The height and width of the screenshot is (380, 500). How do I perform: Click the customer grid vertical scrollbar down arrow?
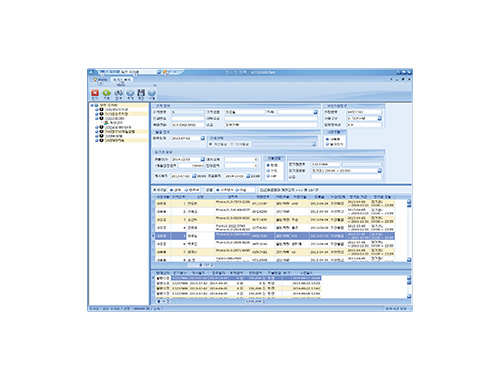(409, 259)
